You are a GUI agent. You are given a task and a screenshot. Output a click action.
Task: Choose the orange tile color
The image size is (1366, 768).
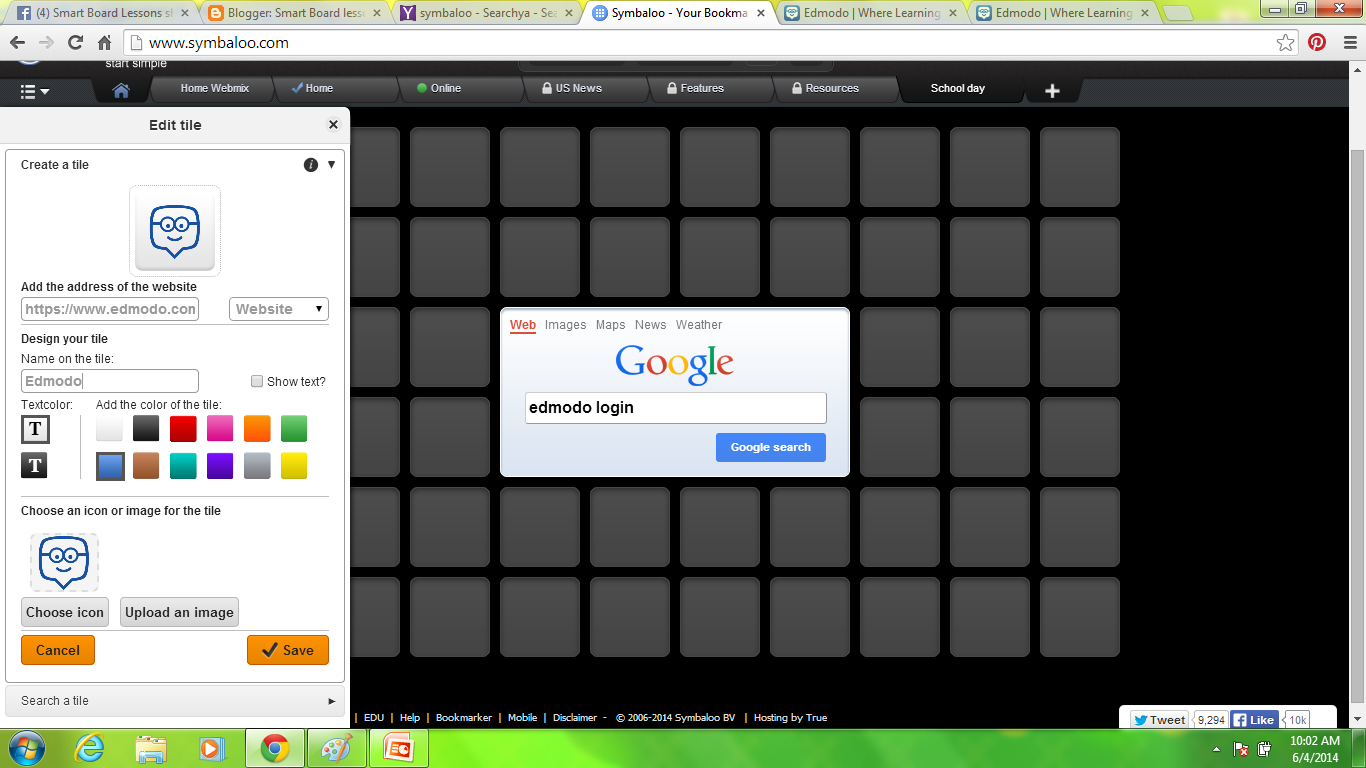[x=257, y=429]
